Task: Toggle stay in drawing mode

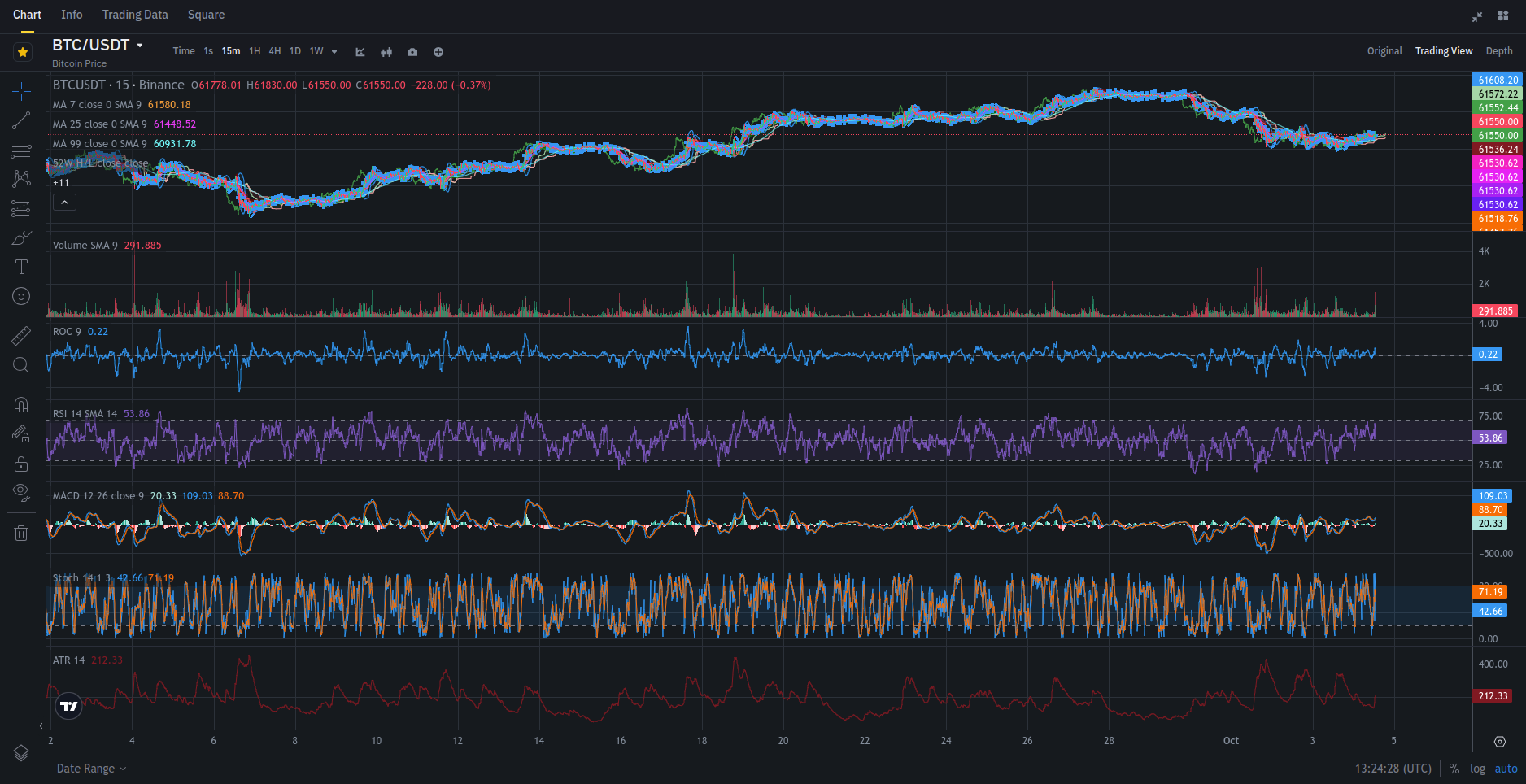Action: pos(21,434)
